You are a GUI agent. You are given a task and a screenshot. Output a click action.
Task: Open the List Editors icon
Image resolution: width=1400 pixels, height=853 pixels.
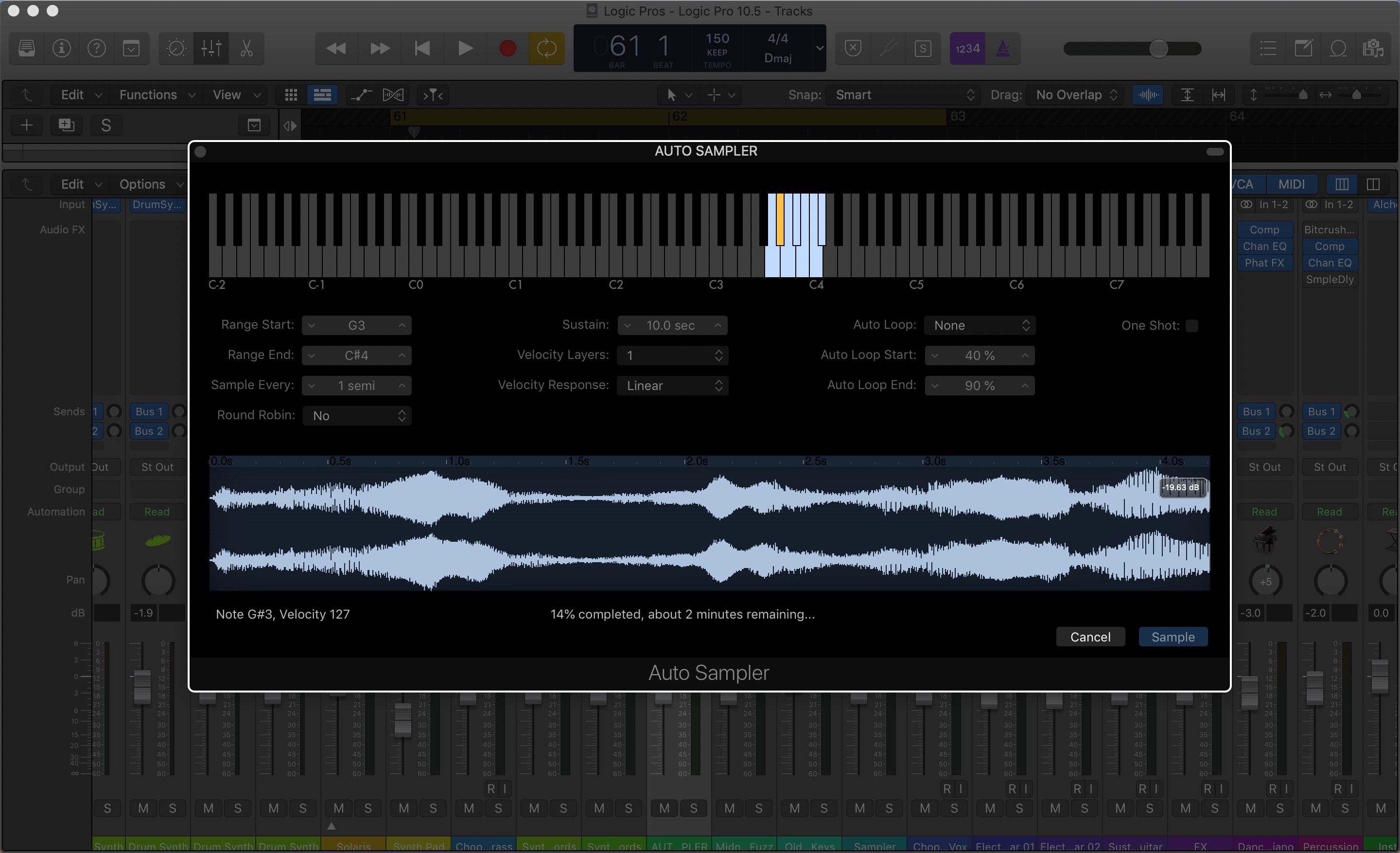click(x=1268, y=48)
